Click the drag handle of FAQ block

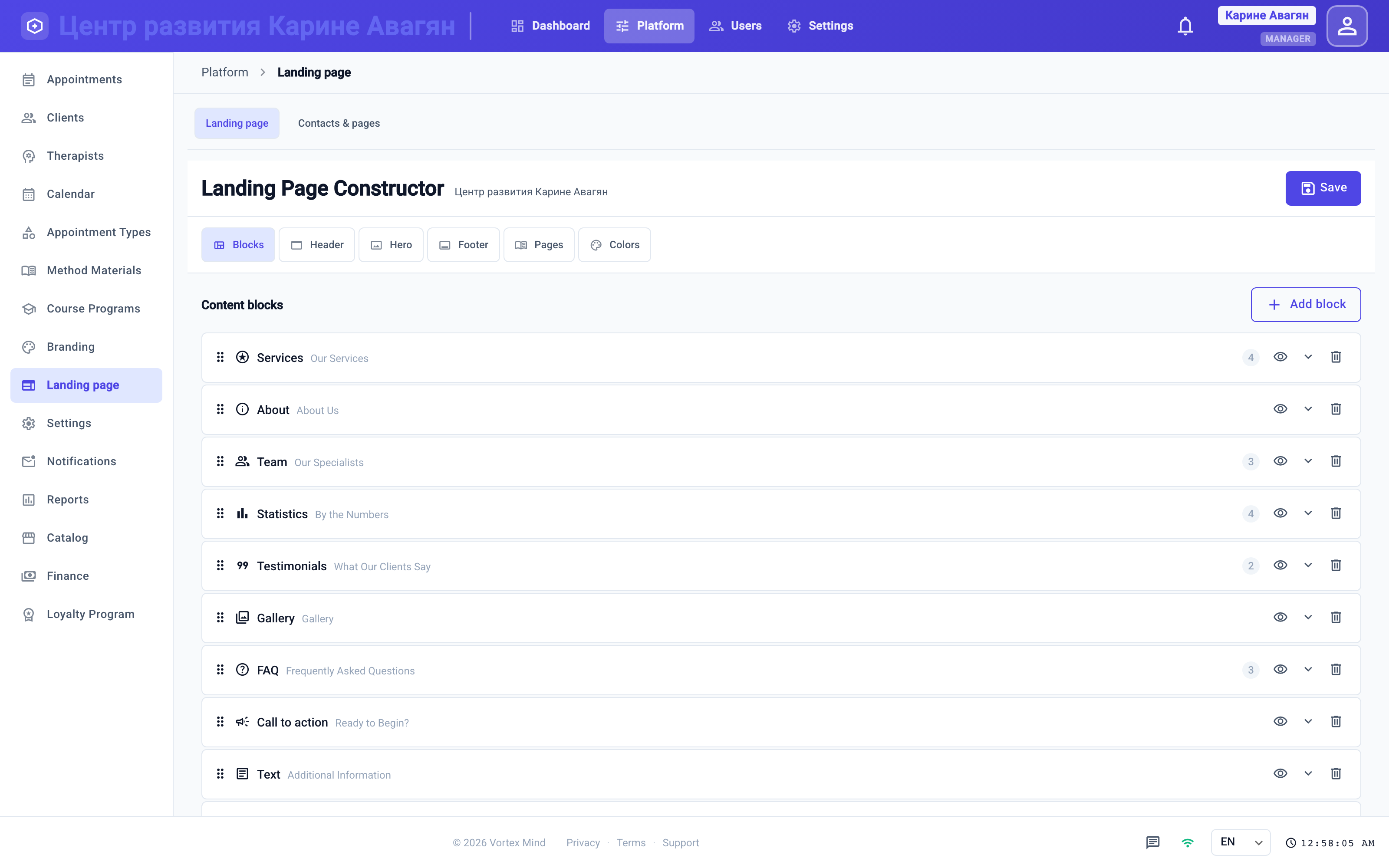[220, 670]
